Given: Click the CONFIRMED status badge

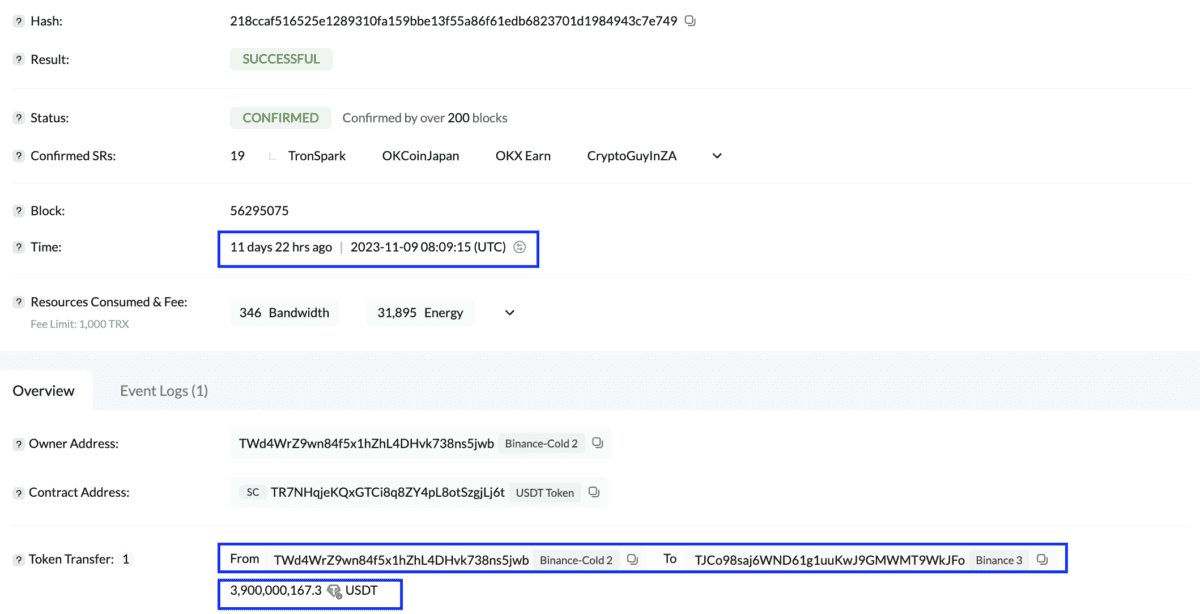Looking at the screenshot, I should 280,118.
